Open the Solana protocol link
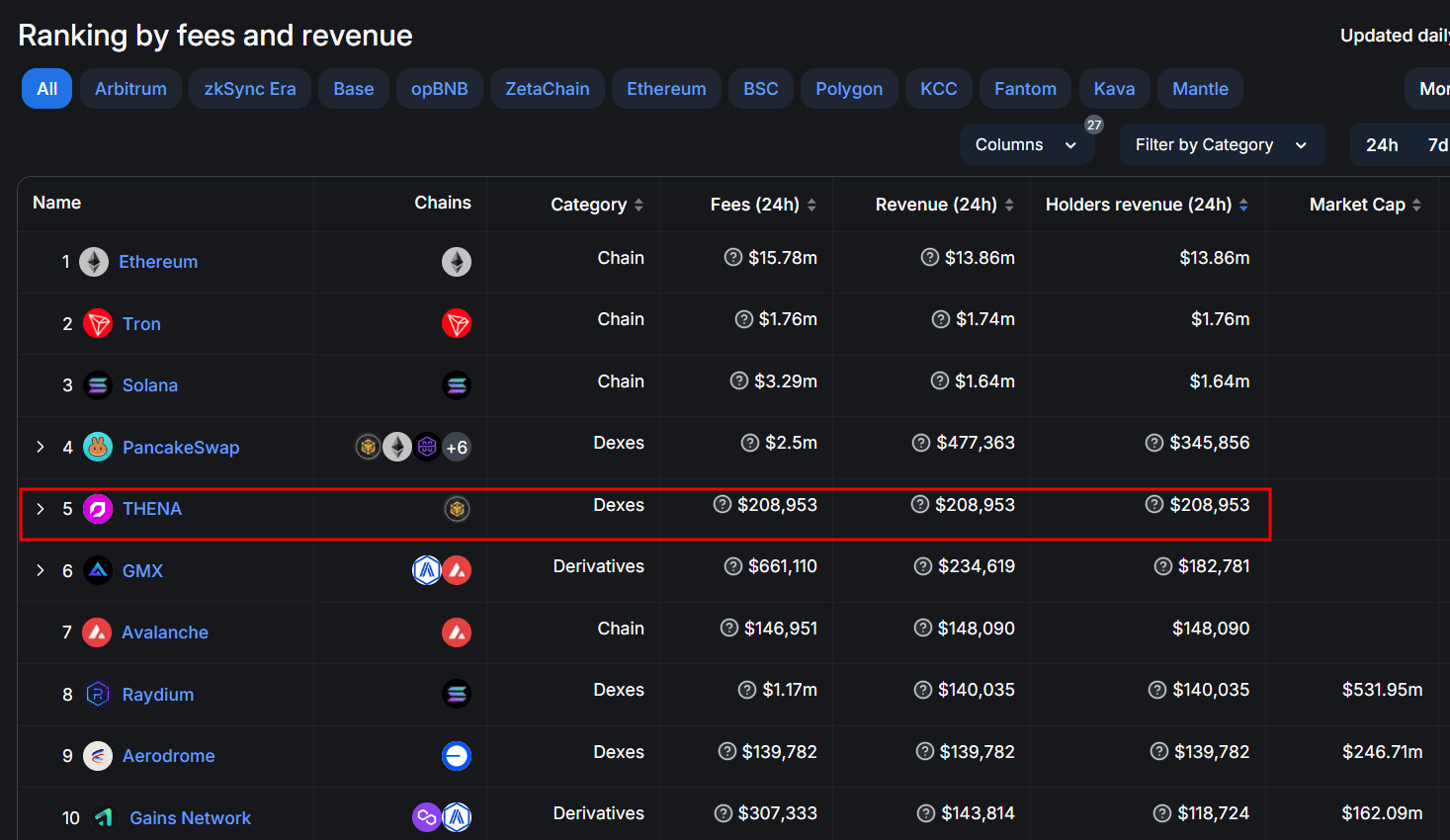 [x=150, y=385]
